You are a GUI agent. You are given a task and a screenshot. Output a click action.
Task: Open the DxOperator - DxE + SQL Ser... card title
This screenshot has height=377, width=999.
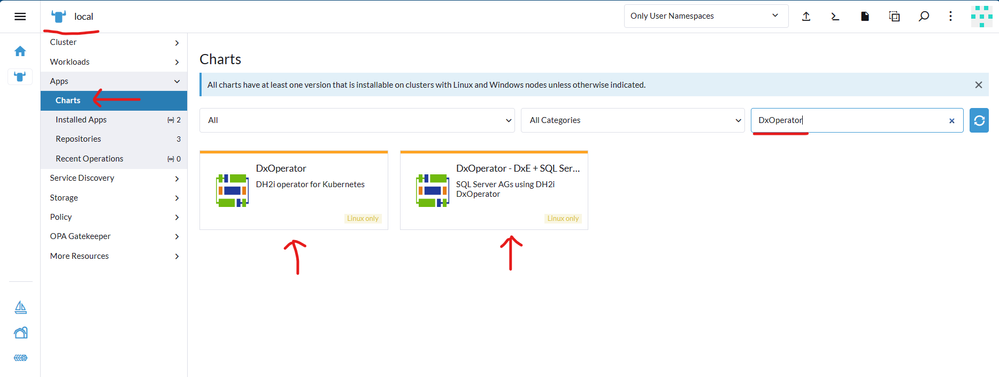518,169
